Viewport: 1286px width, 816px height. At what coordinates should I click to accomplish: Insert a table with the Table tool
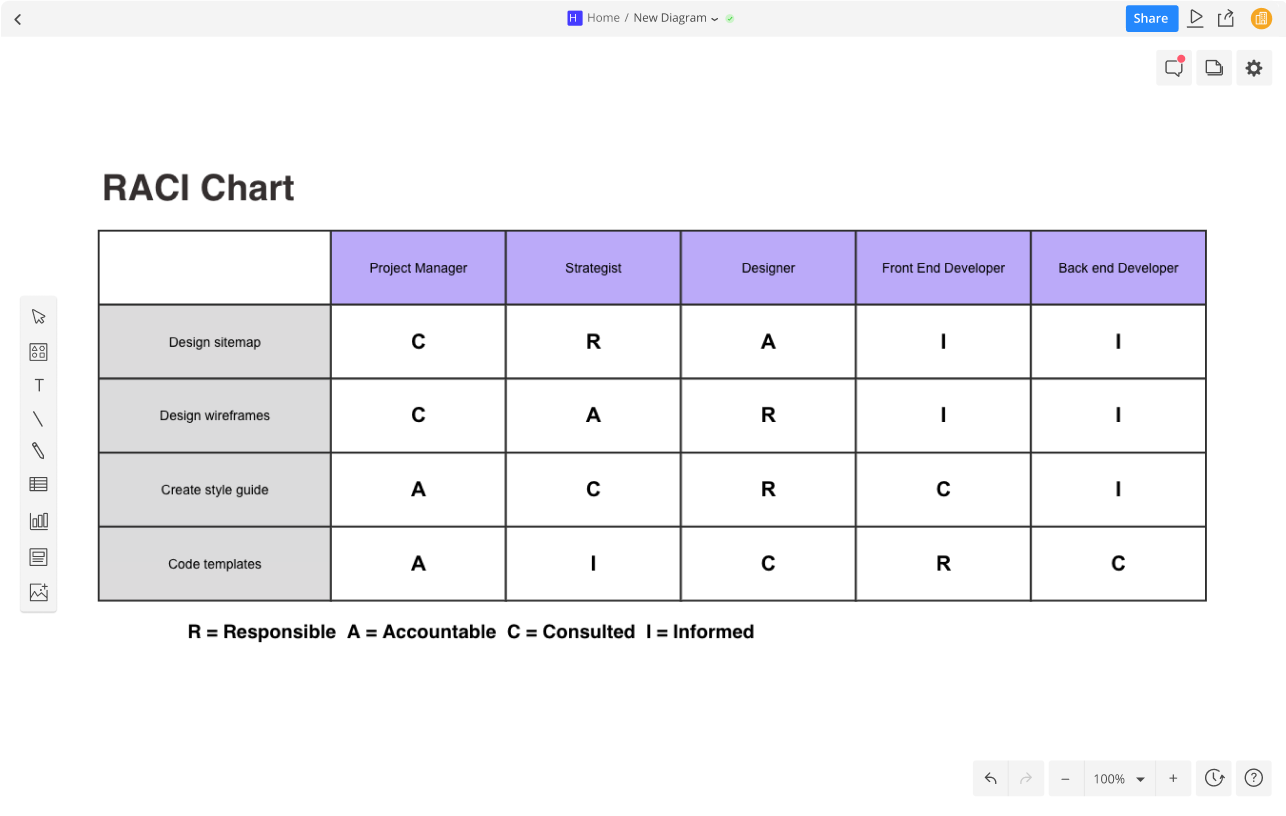tap(38, 484)
